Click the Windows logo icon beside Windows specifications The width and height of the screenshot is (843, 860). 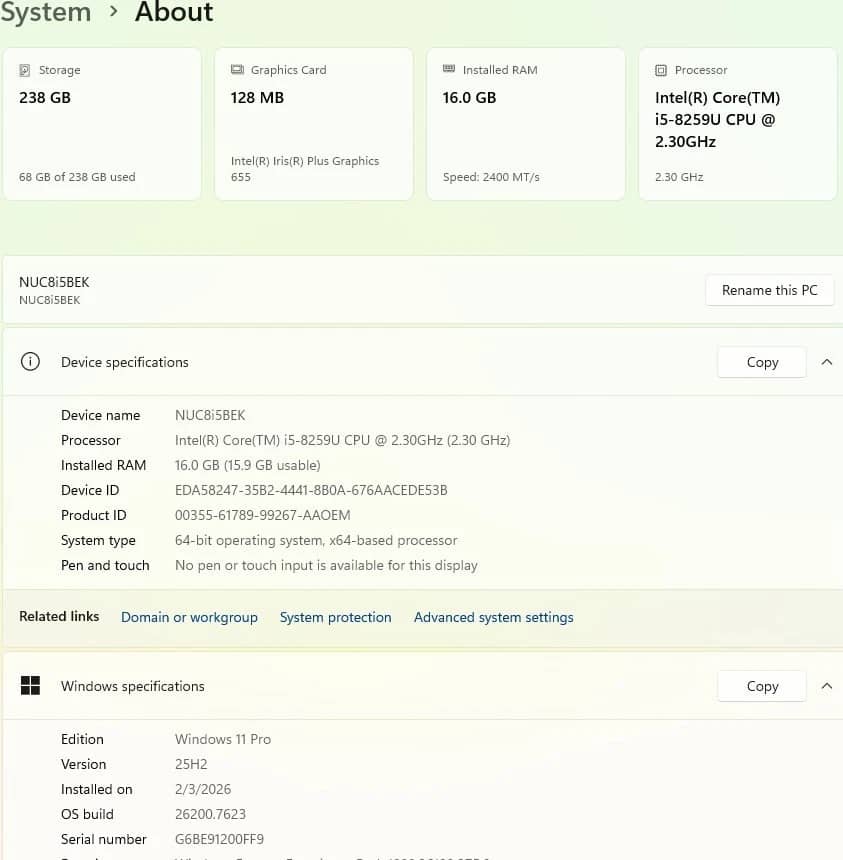(x=30, y=686)
